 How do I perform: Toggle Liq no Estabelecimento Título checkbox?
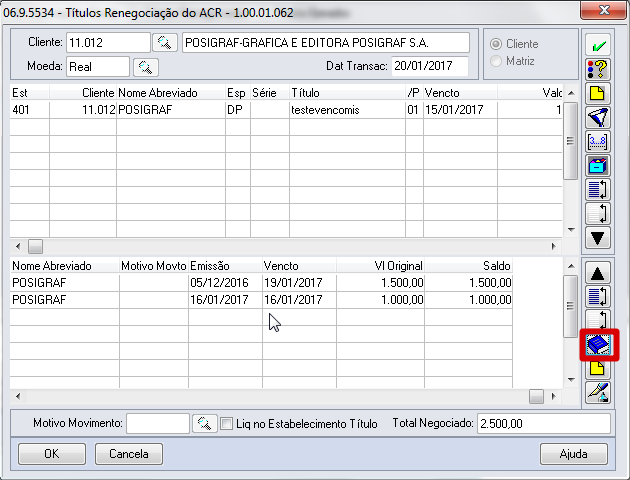[x=227, y=423]
